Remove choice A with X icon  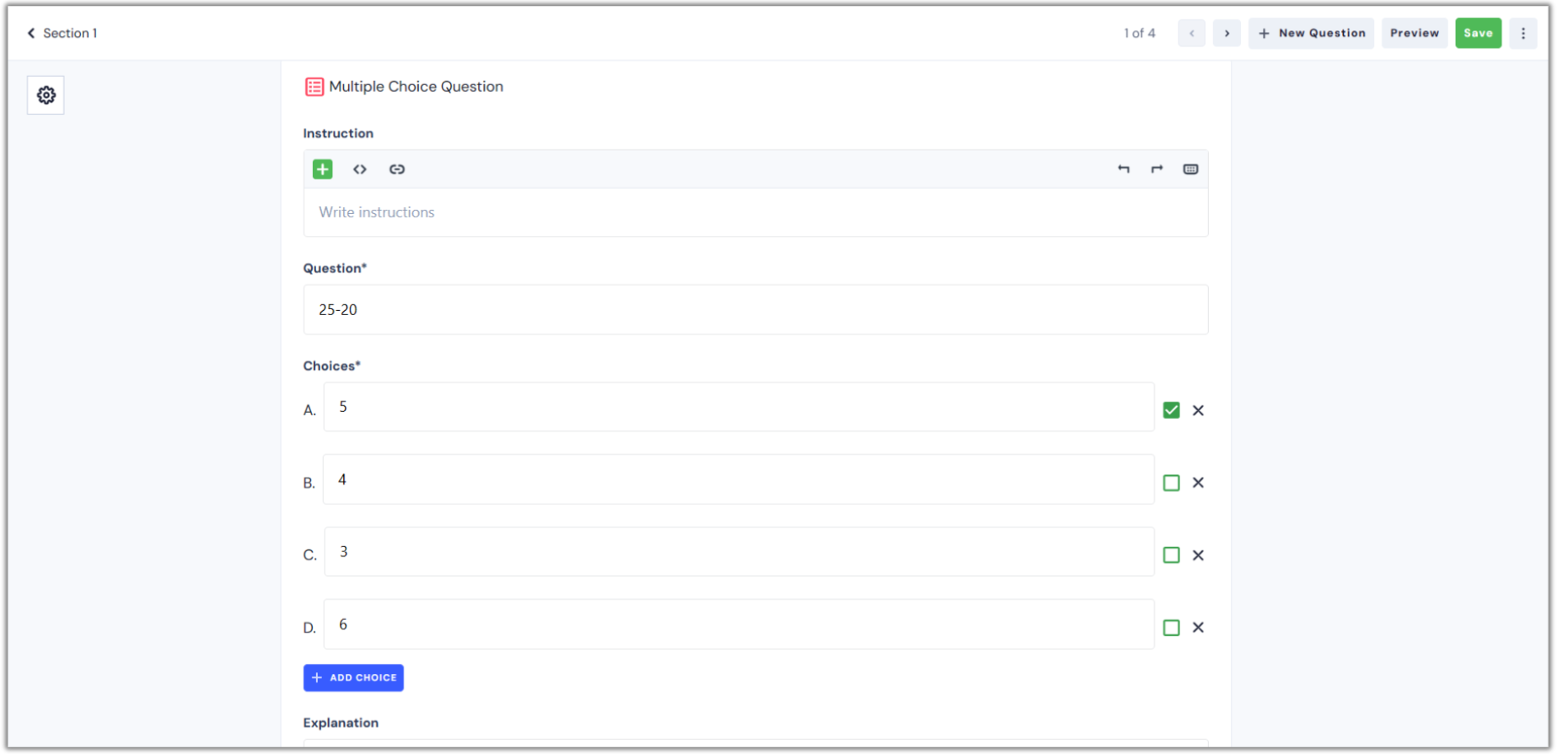(x=1198, y=410)
